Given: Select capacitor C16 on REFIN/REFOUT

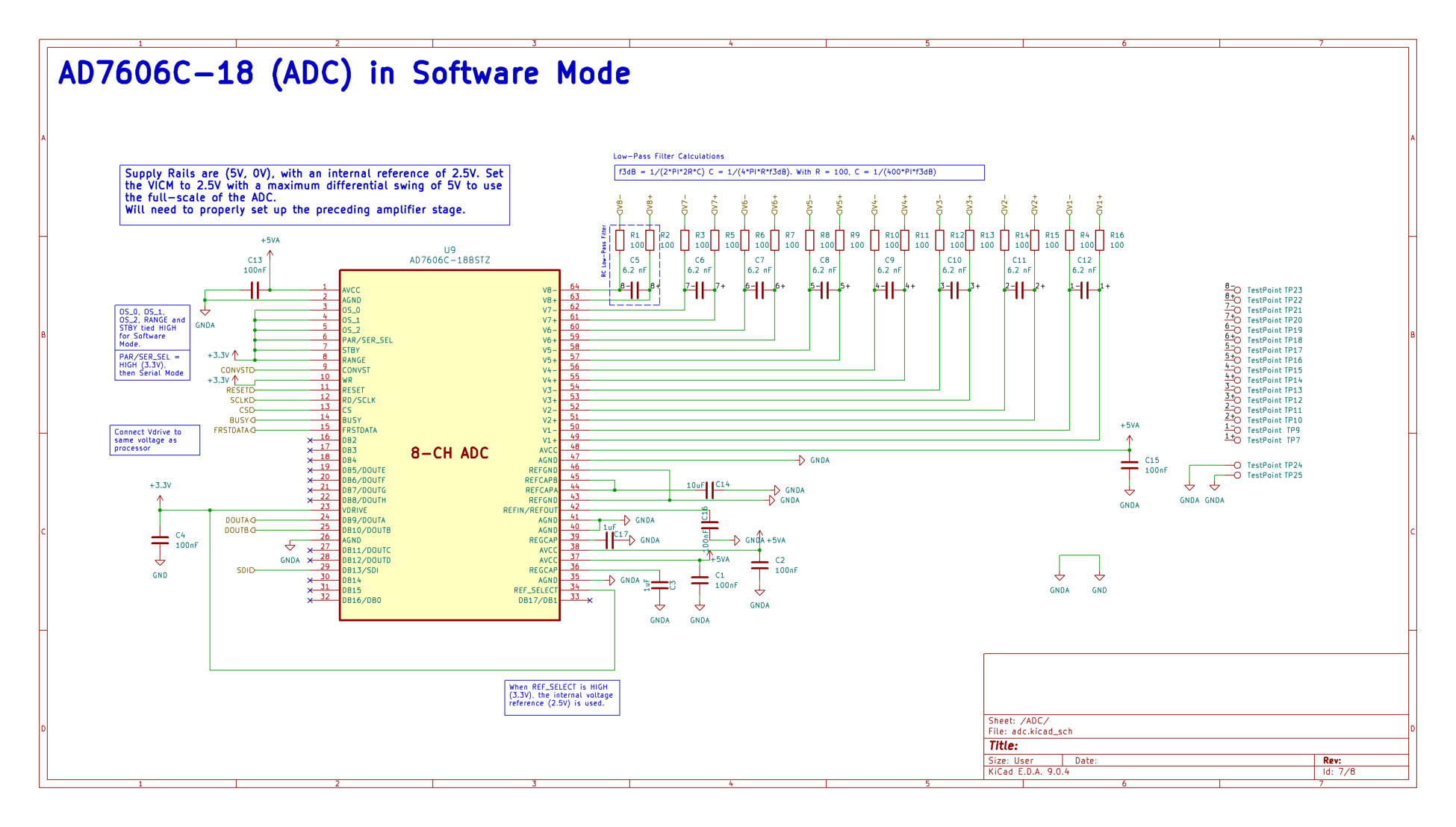Looking at the screenshot, I should tap(709, 525).
